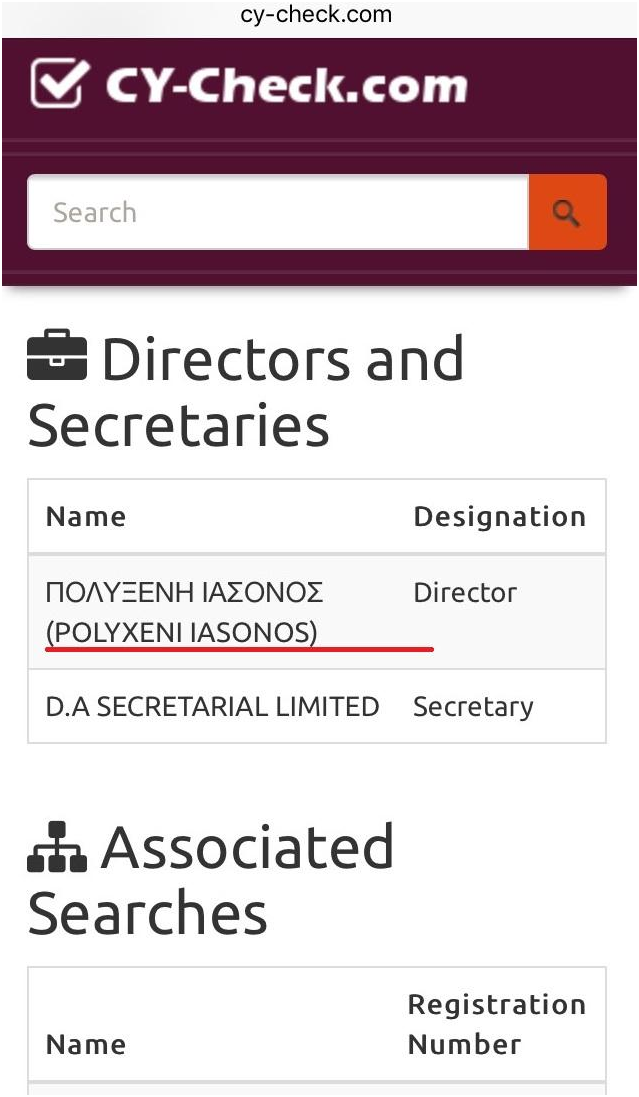The width and height of the screenshot is (639, 1097).
Task: Click the org chart icon beside Associated
Action: tap(57, 847)
